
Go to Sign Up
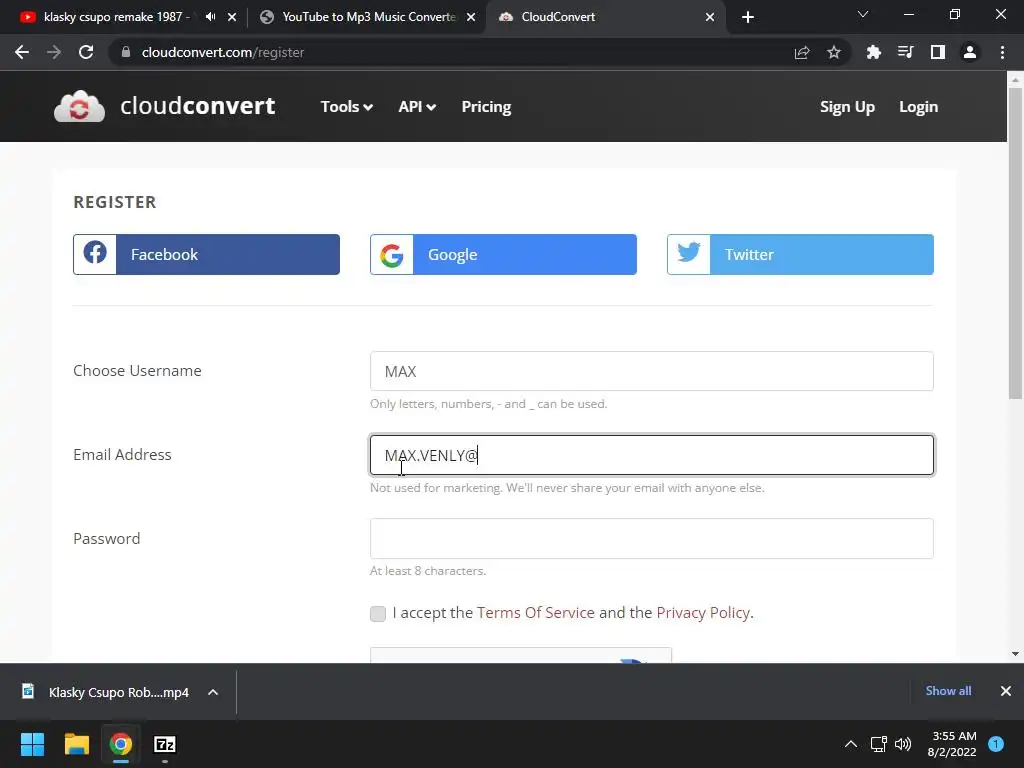pyautogui.click(x=847, y=106)
